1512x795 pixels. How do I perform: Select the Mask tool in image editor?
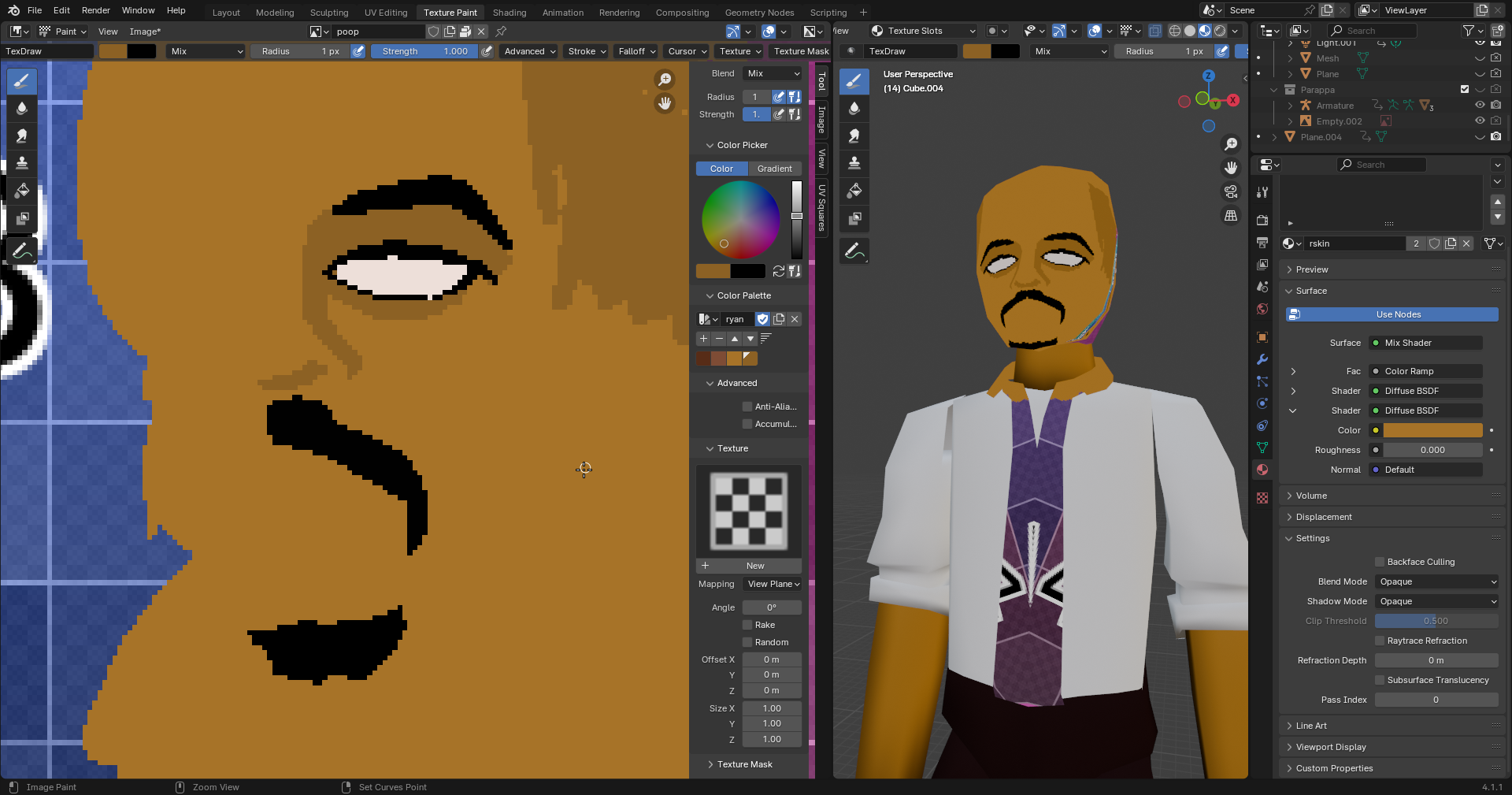click(x=21, y=218)
